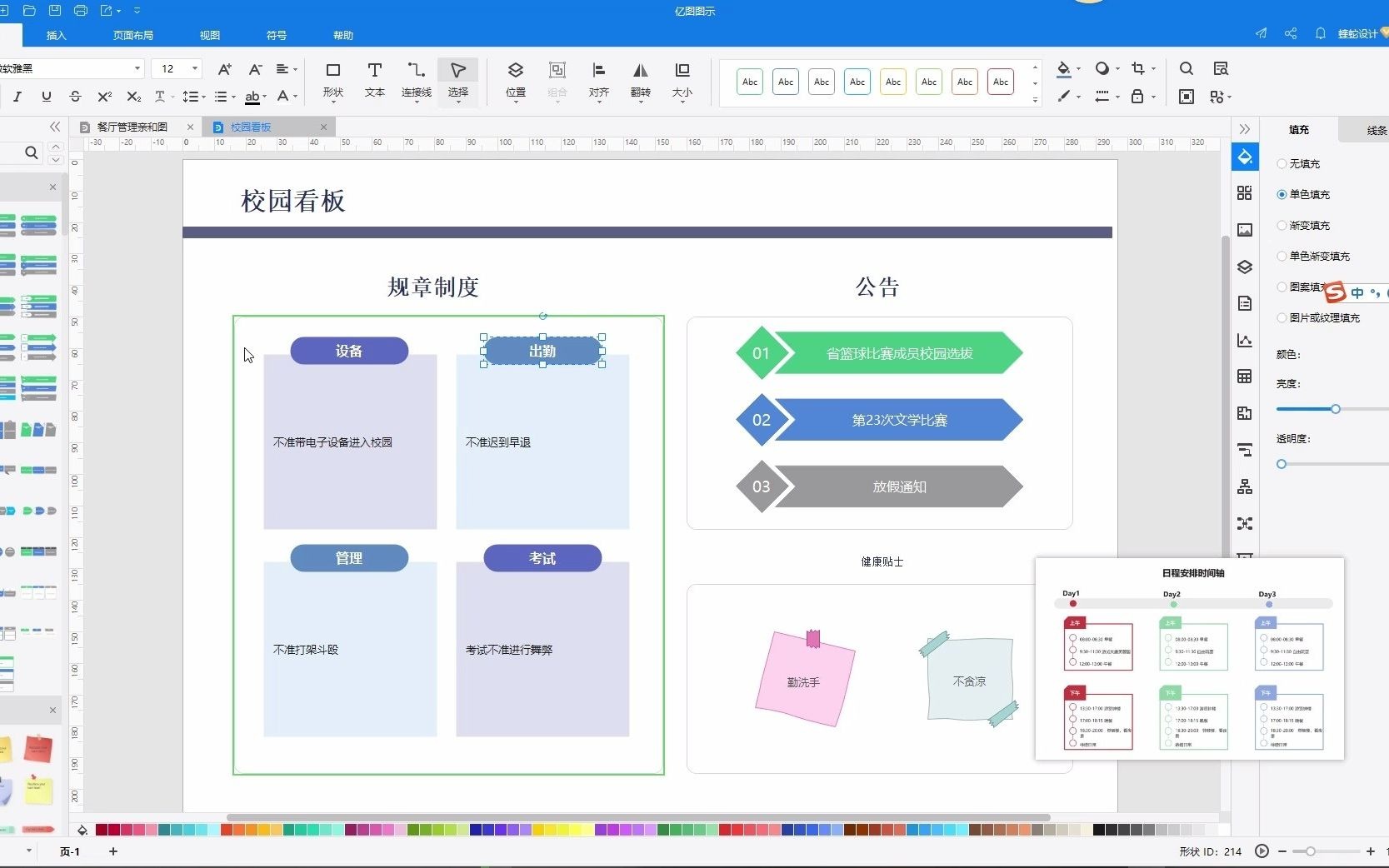Click the 对齐 alignment tool
This screenshot has height=868, width=1389.
click(598, 82)
